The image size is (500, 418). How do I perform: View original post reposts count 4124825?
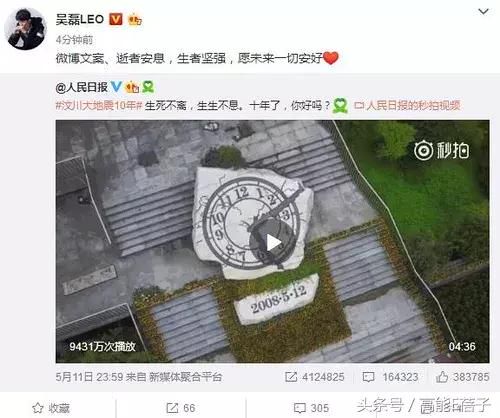pyautogui.click(x=315, y=377)
